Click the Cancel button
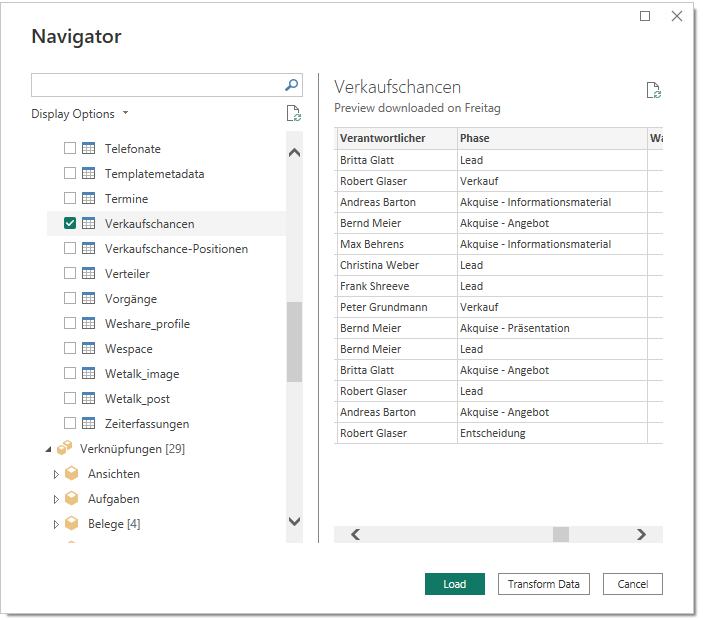Screen dimensions: 703x620 633,584
